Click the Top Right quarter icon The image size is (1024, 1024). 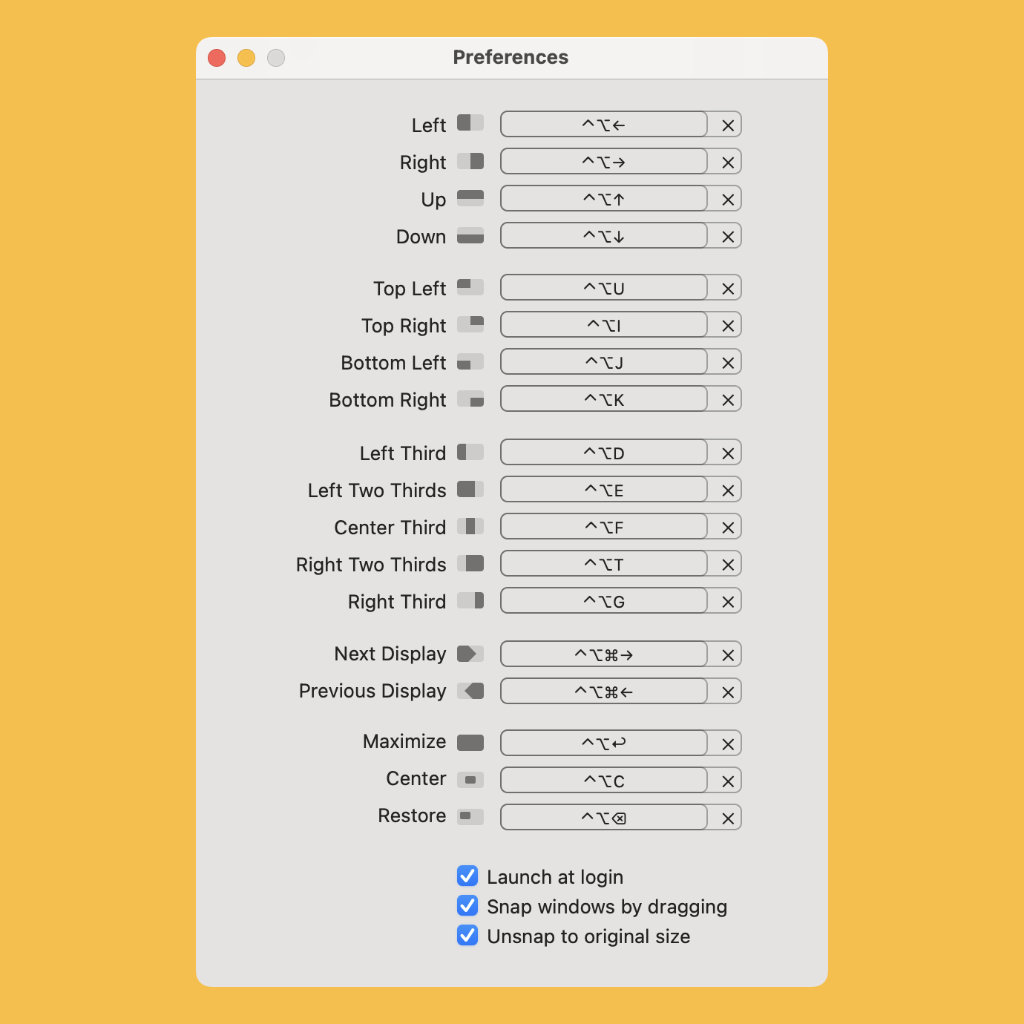click(470, 324)
